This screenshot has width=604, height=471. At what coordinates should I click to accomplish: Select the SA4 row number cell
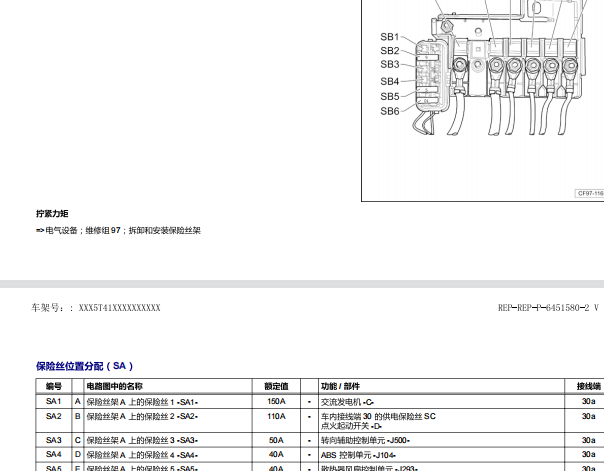click(54, 454)
